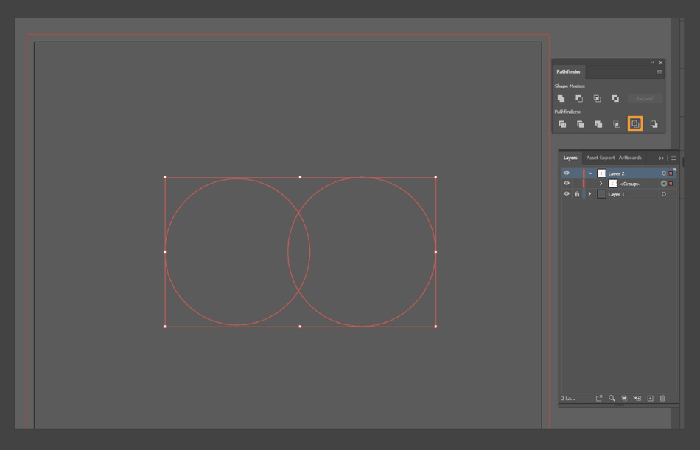Click bottom-right bounding box handle

pos(436,326)
